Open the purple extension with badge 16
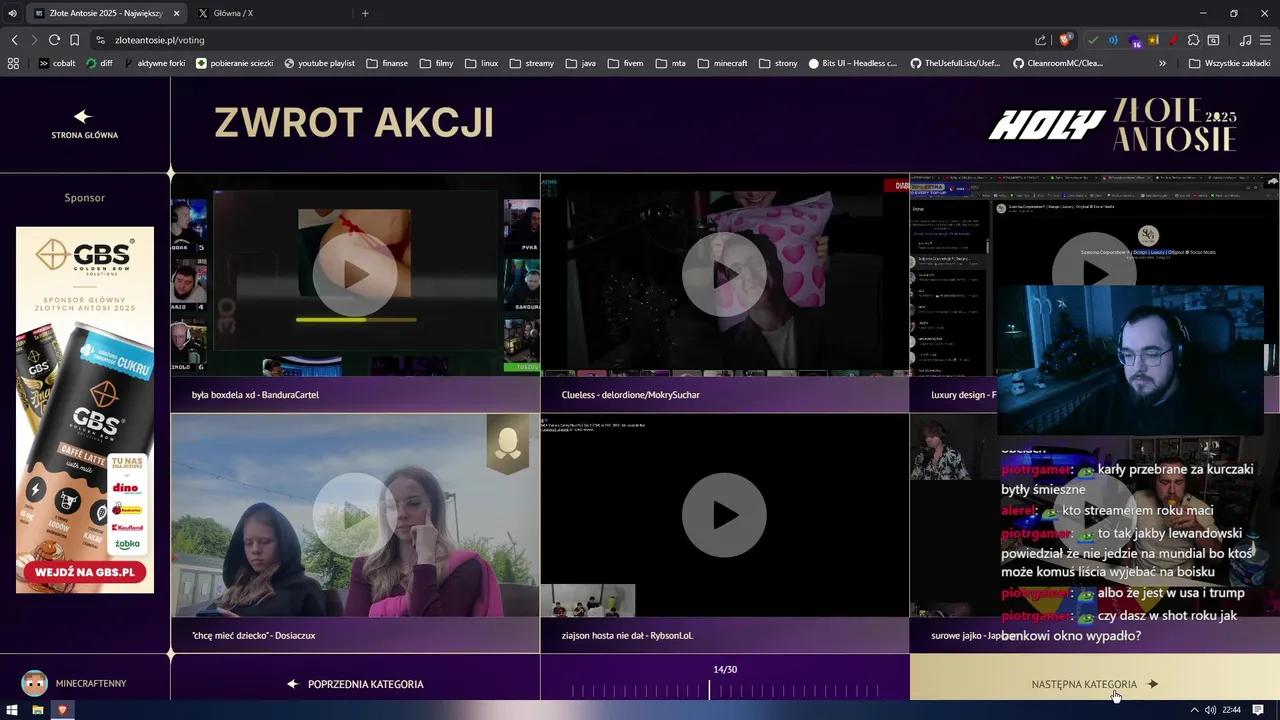The height and width of the screenshot is (720, 1280). click(1134, 41)
